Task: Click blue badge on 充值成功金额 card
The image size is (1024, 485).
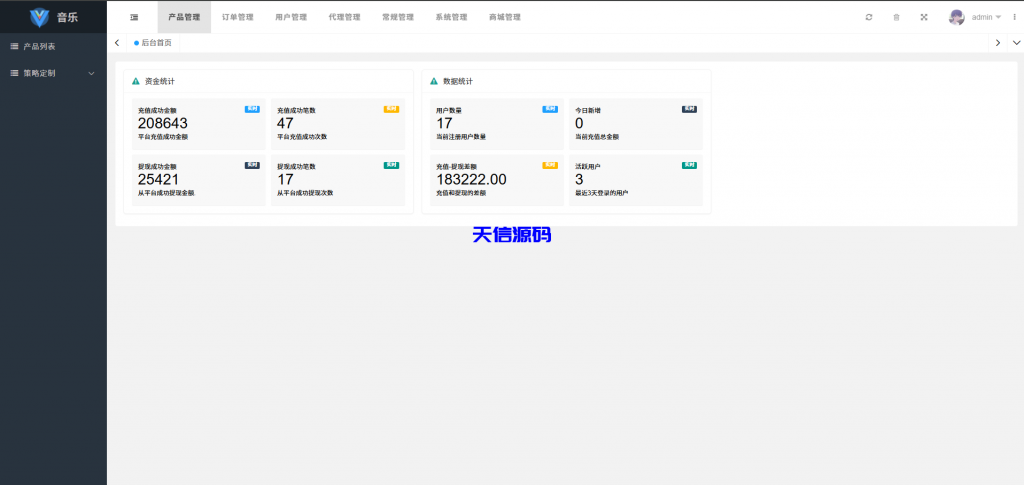Action: (252, 110)
